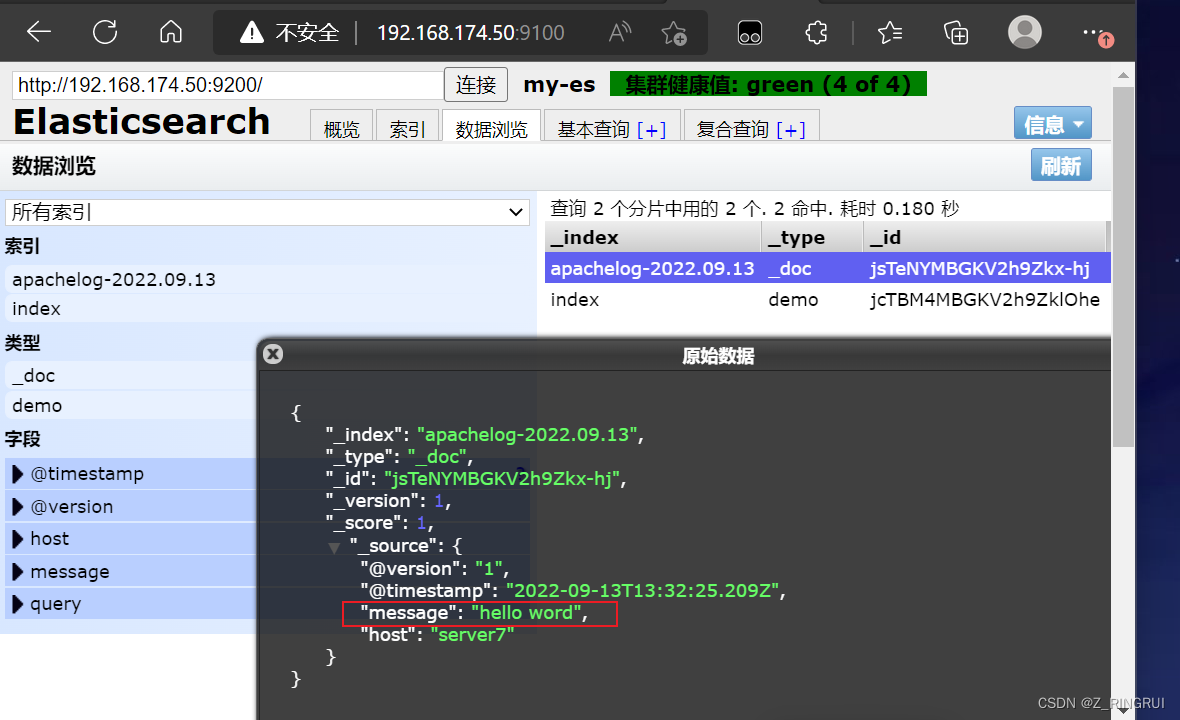This screenshot has width=1180, height=720.
Task: Add this page to favorites star icon
Action: [x=674, y=33]
